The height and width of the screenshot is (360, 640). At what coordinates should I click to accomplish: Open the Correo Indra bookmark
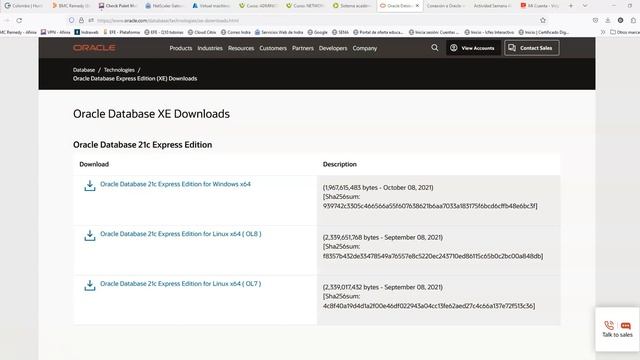pyautogui.click(x=236, y=32)
